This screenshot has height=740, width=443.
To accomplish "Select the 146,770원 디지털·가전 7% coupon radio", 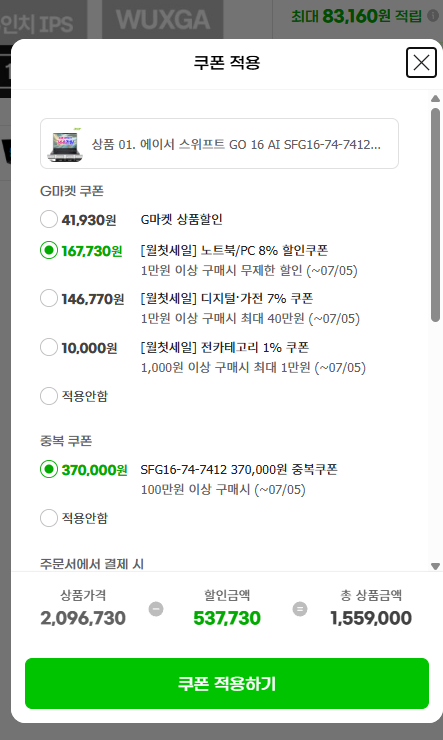I will click(x=49, y=298).
